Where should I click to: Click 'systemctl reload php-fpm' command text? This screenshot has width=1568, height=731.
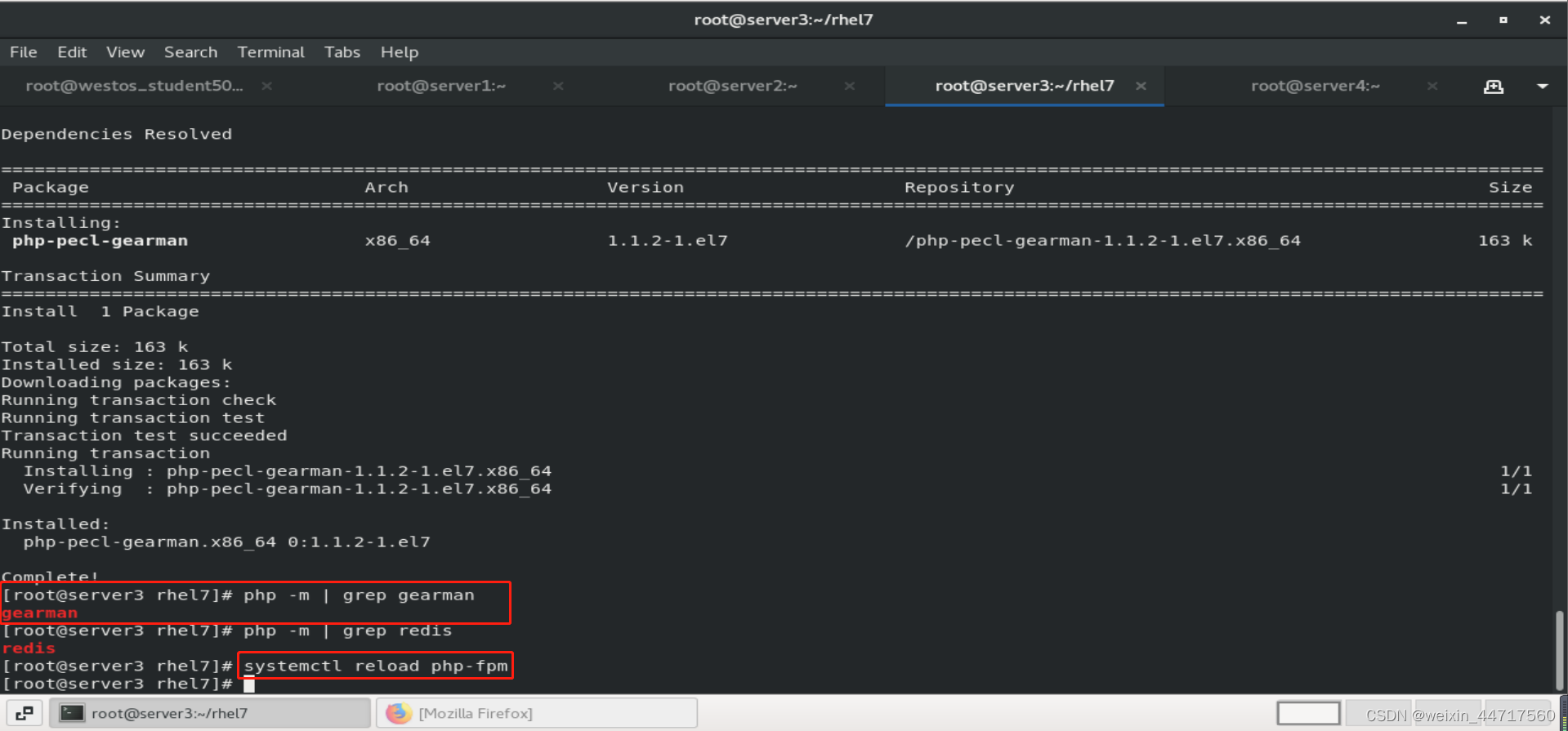(376, 666)
